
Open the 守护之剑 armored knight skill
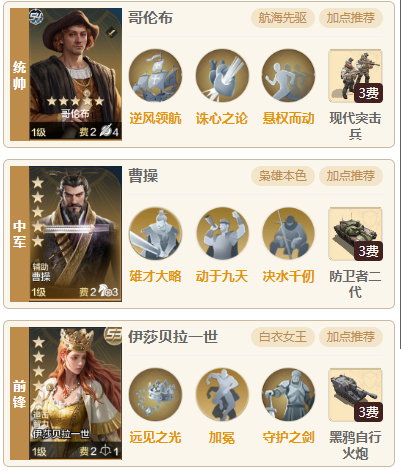288,395
